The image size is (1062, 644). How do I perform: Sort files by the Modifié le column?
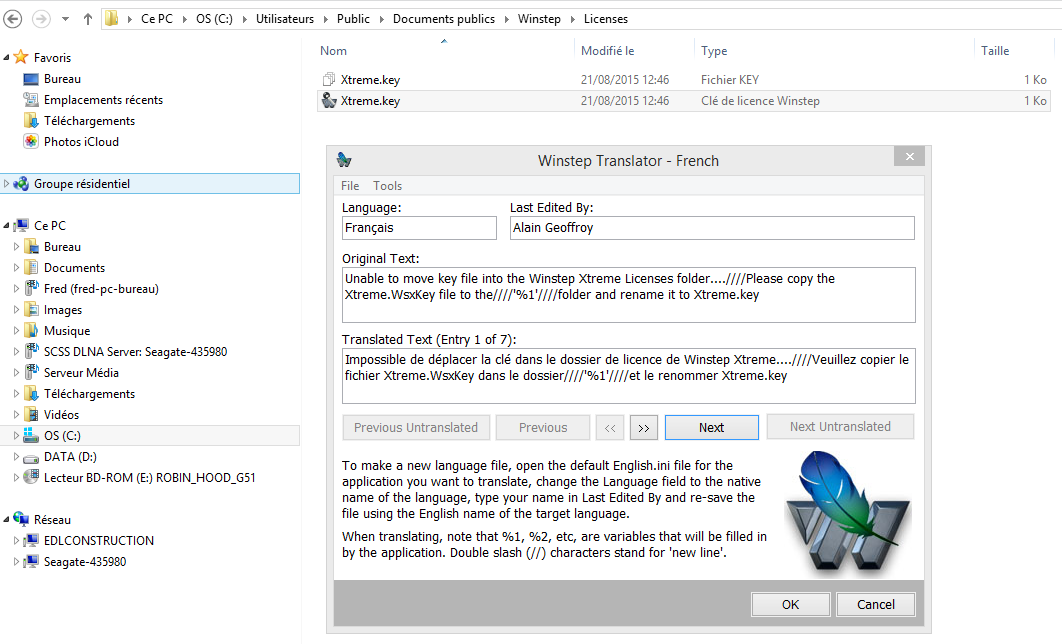[x=607, y=51]
